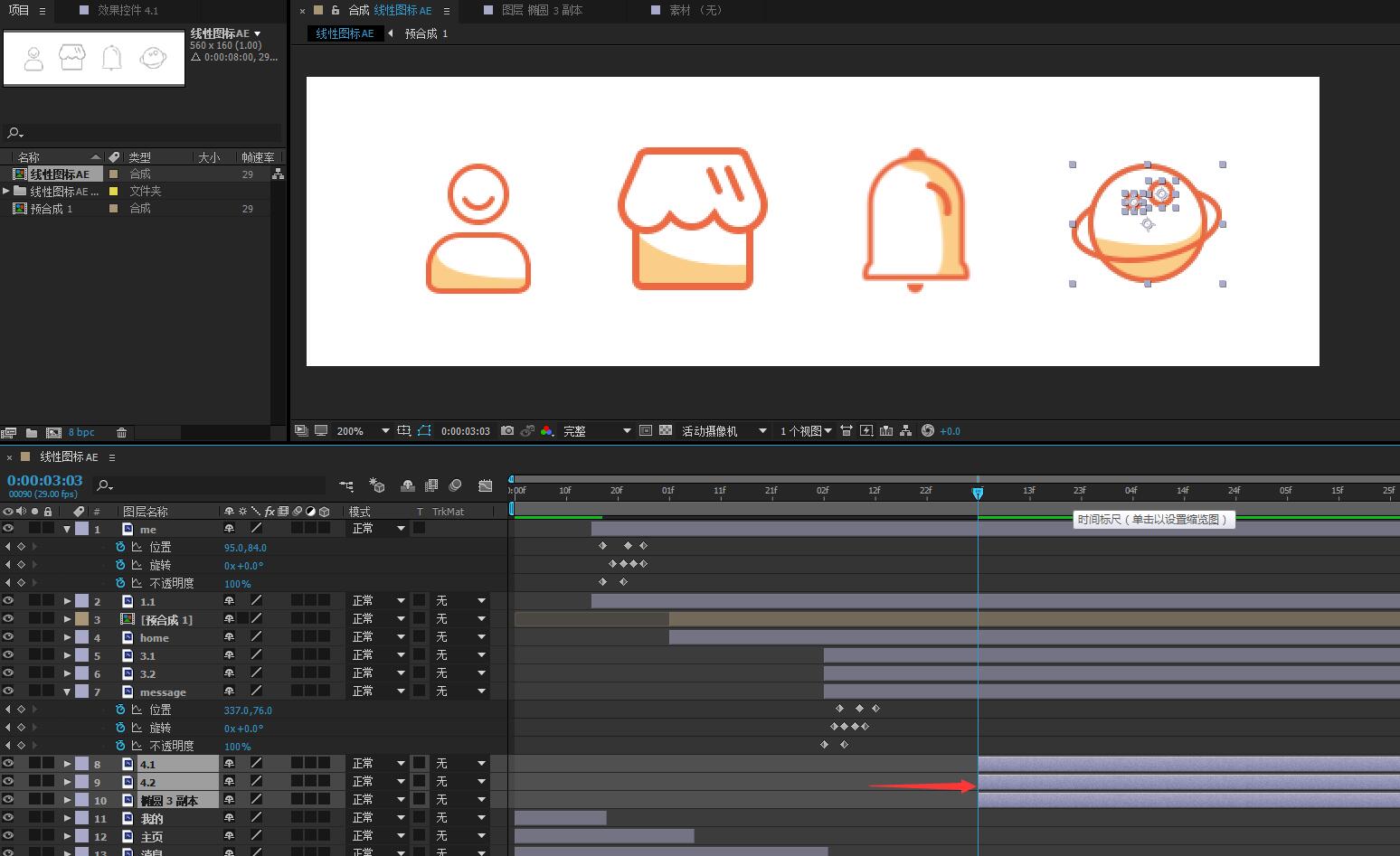
Task: Hide the 'home' layer eye toggle
Action: tap(8, 637)
